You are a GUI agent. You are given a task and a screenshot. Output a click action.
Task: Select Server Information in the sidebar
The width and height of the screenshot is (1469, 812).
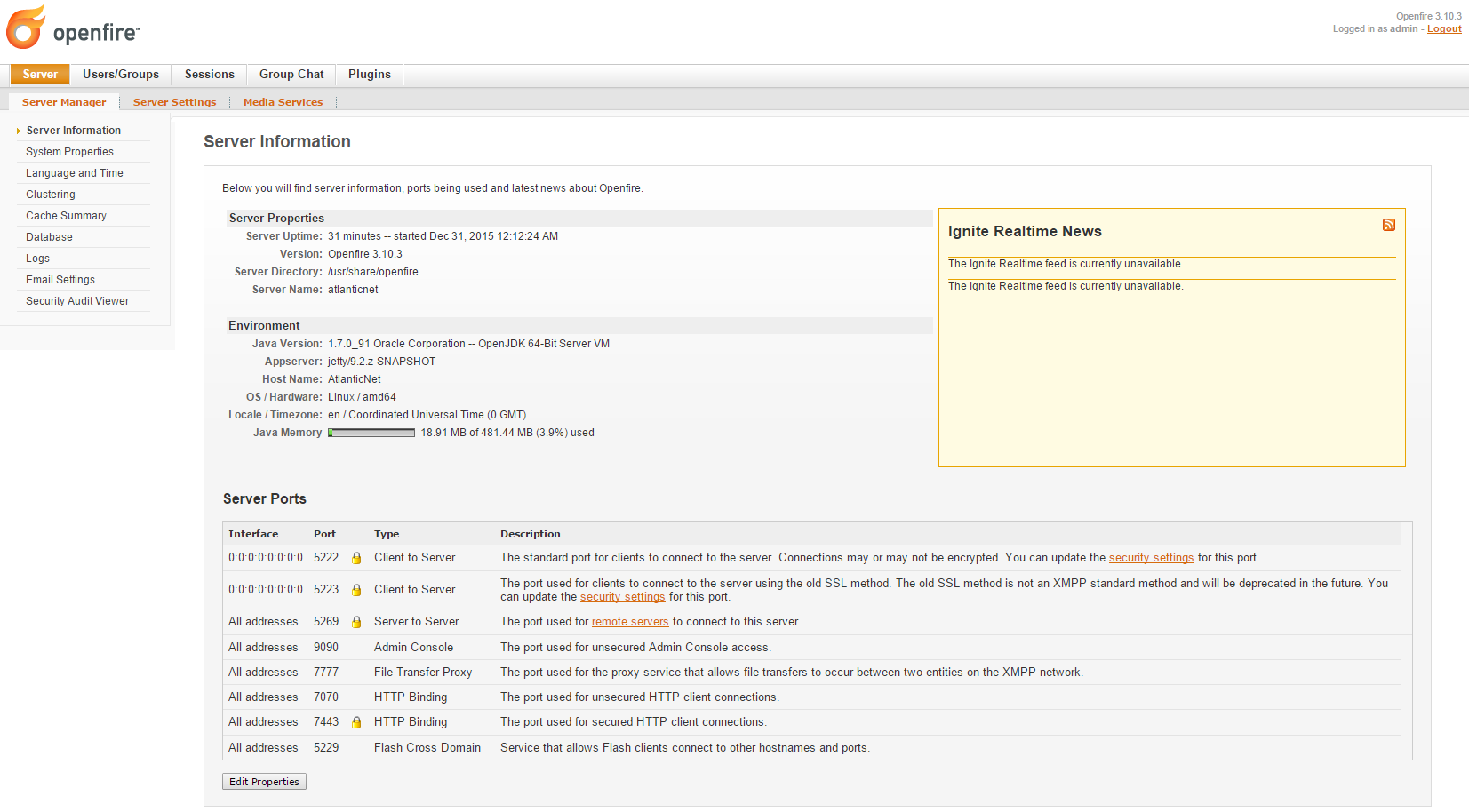74,131
